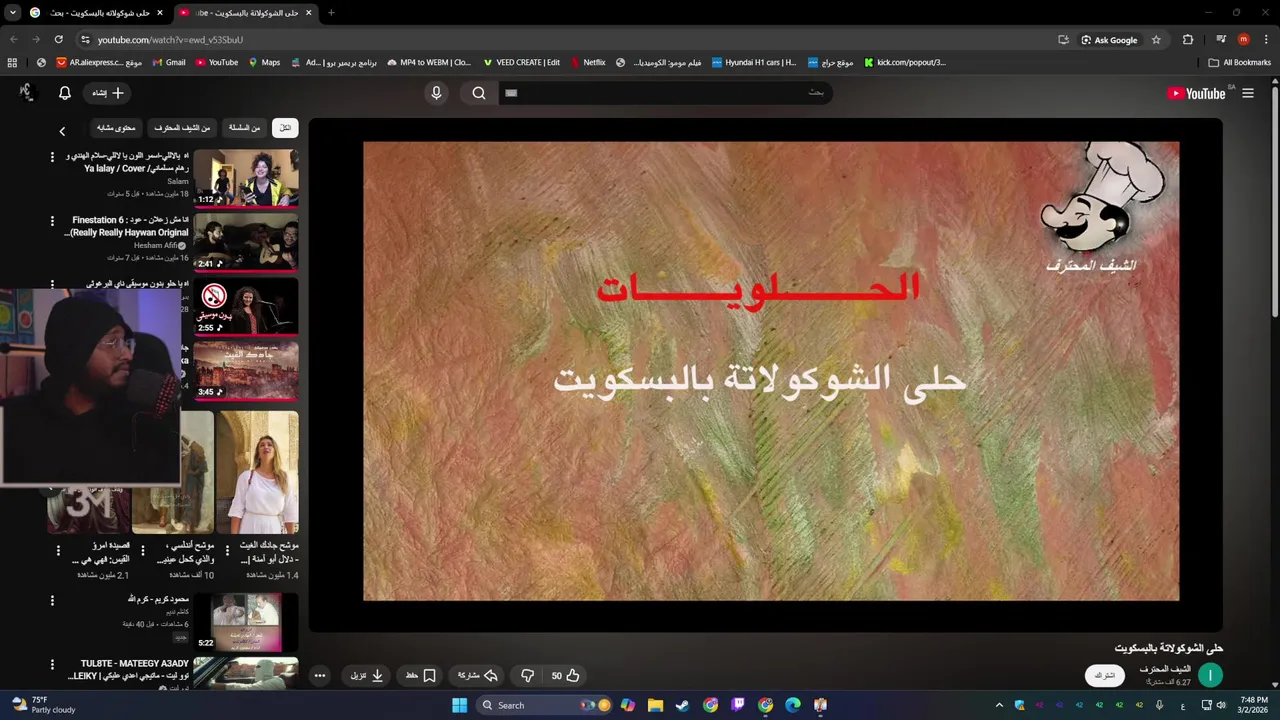Viewport: 1280px width, 720px height.
Task: Open the browser extensions puzzle icon
Action: pyautogui.click(x=1188, y=40)
